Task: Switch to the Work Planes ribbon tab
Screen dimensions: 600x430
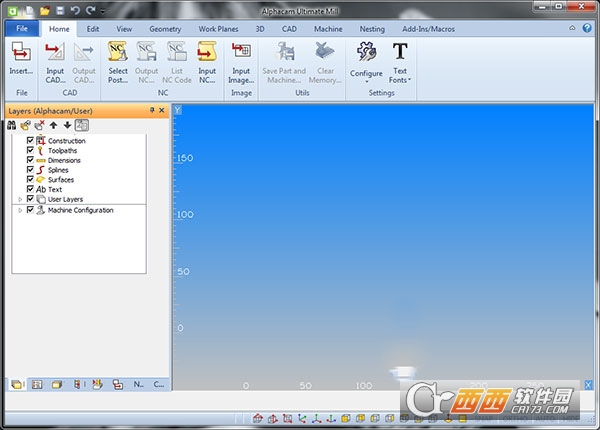Action: point(218,29)
